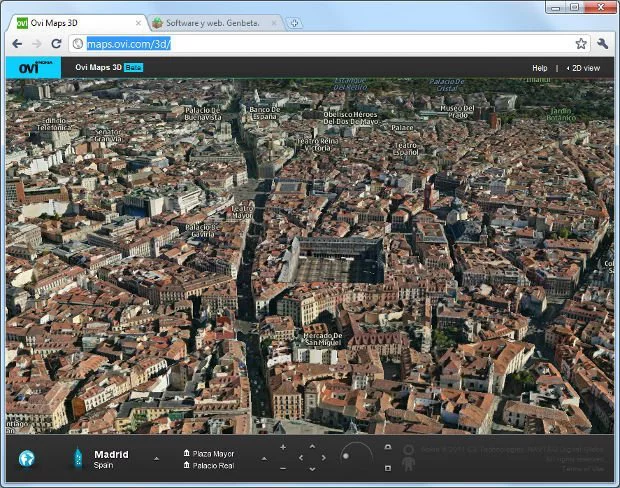Click the Museo Del Prado map label
This screenshot has height=488, width=620.
[x=457, y=112]
